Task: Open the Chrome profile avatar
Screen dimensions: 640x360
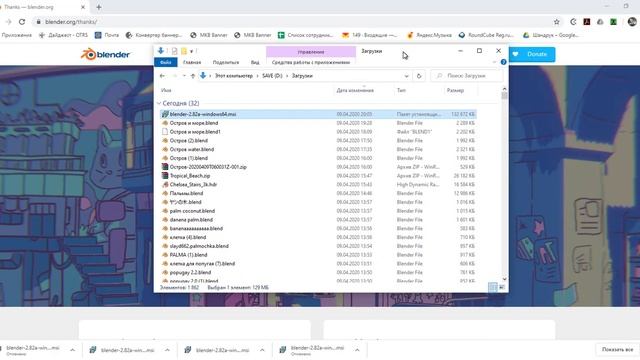Action: [x=632, y=22]
